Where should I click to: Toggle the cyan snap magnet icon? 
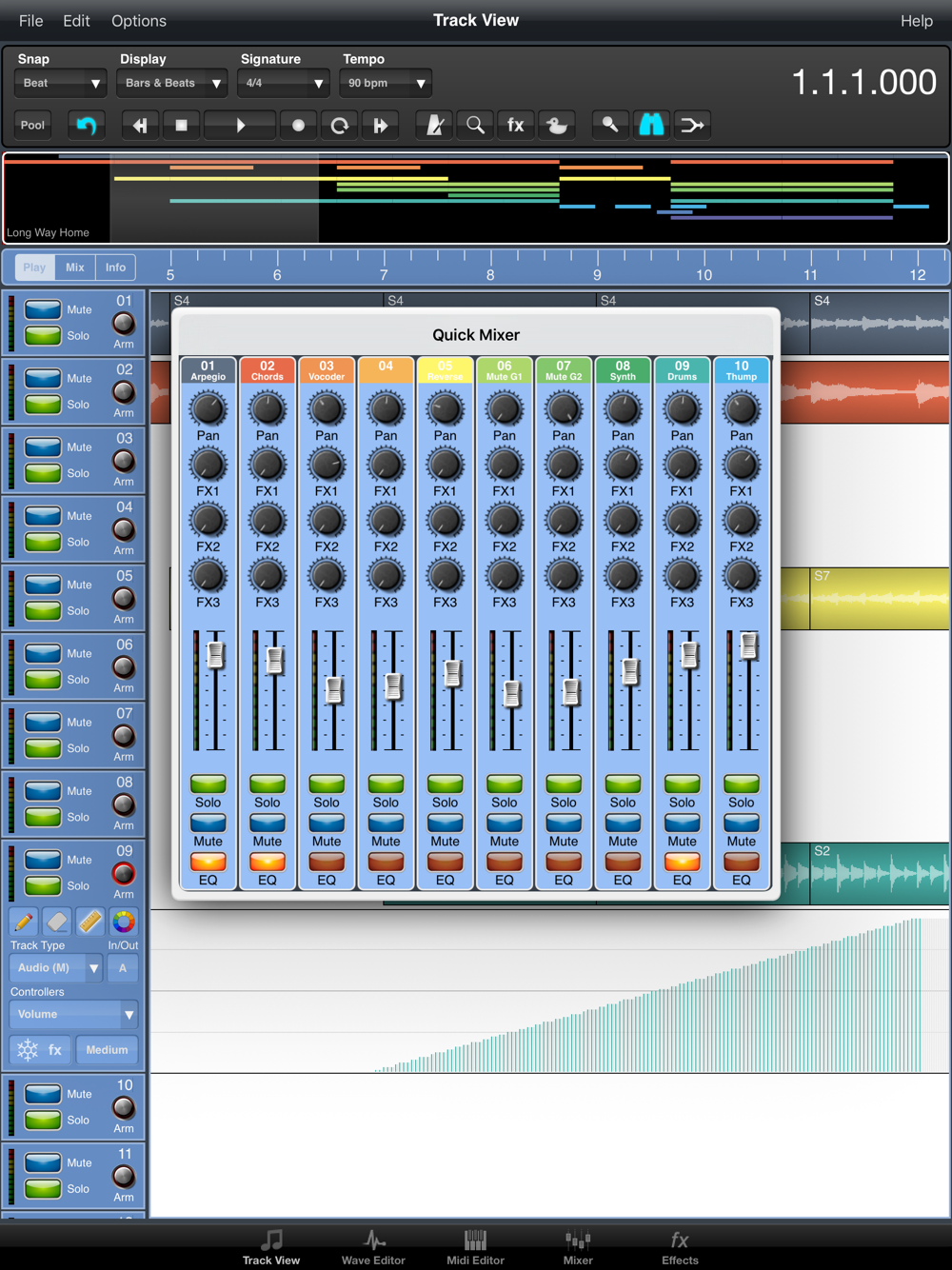point(651,125)
